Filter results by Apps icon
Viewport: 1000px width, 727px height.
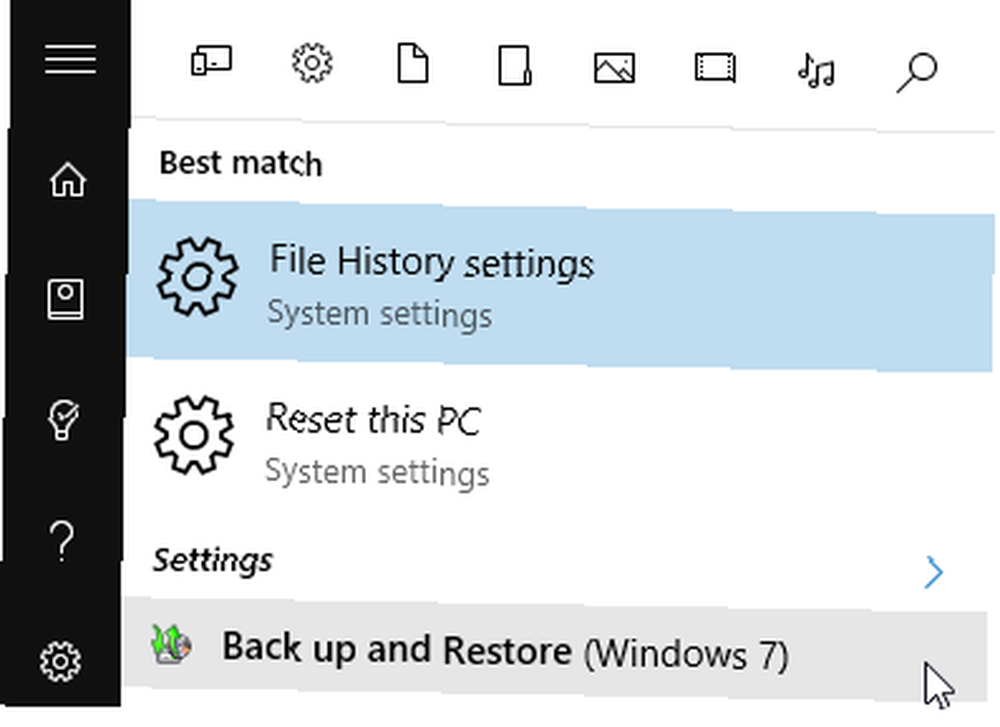211,61
